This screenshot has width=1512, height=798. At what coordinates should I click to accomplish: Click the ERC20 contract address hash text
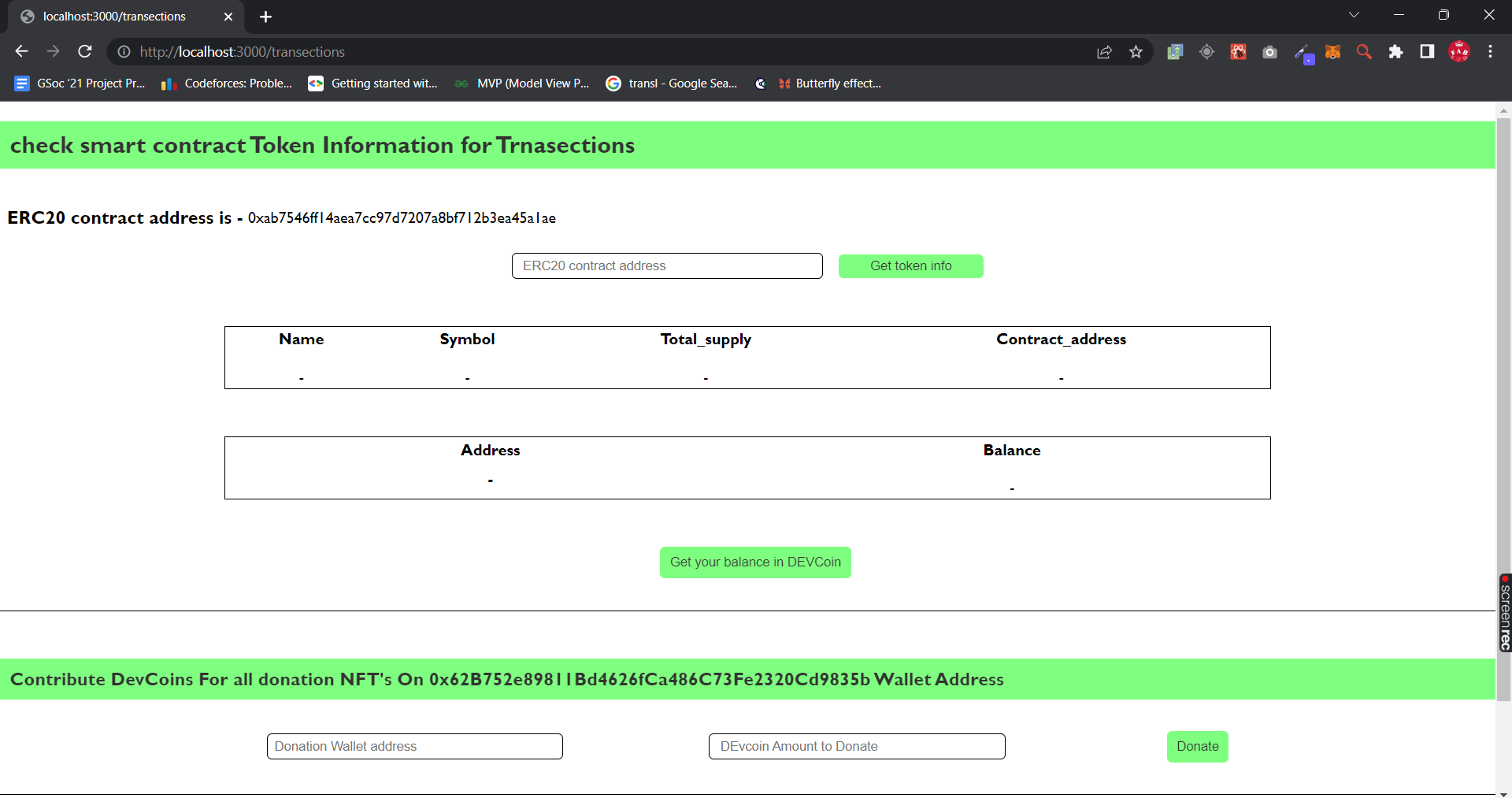pos(402,218)
